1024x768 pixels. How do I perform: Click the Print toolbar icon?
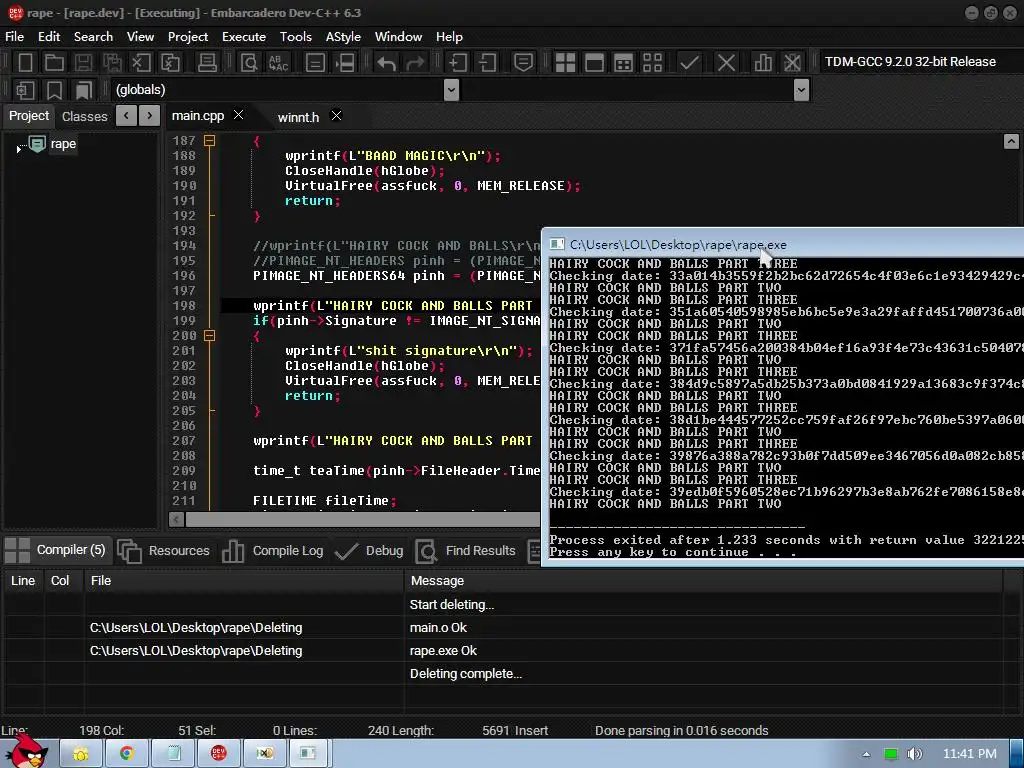tap(207, 63)
